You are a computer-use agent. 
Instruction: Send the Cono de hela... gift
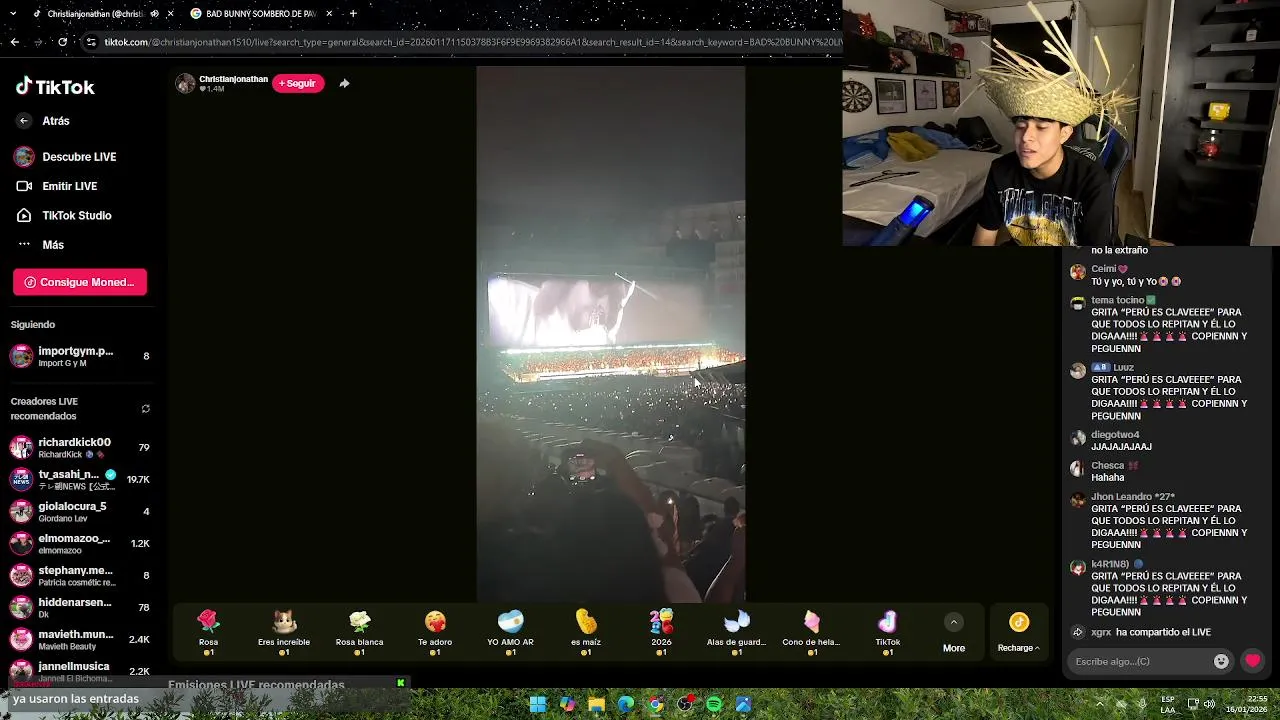(x=812, y=633)
